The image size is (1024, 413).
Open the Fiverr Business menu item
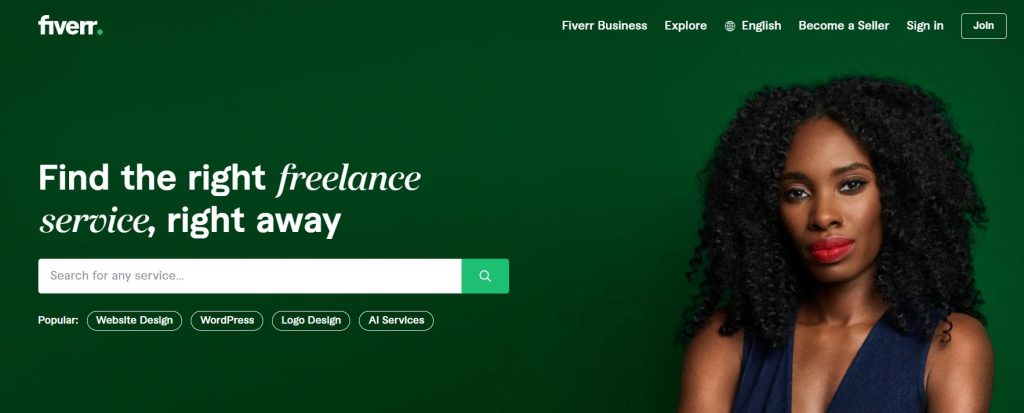604,25
